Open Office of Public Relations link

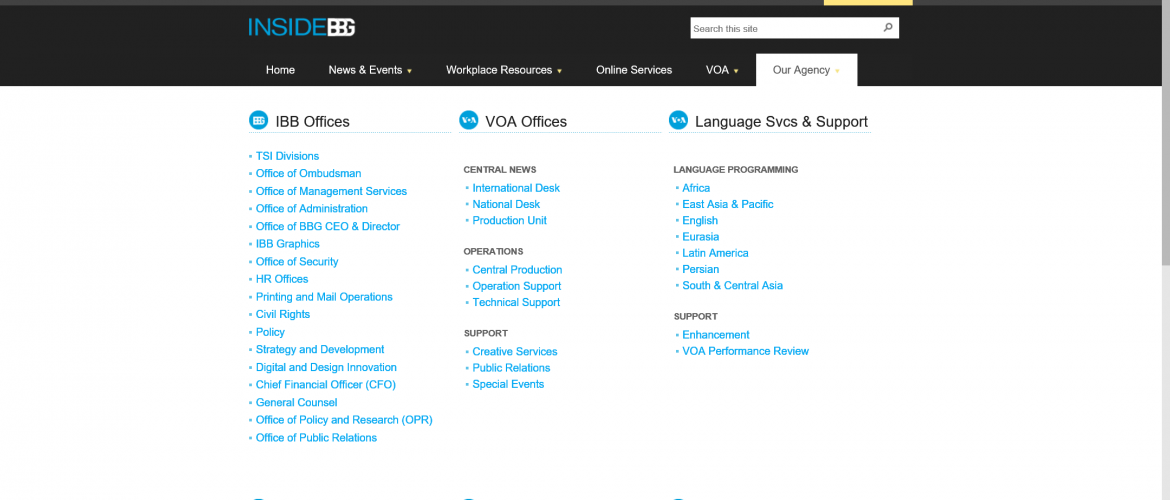316,437
